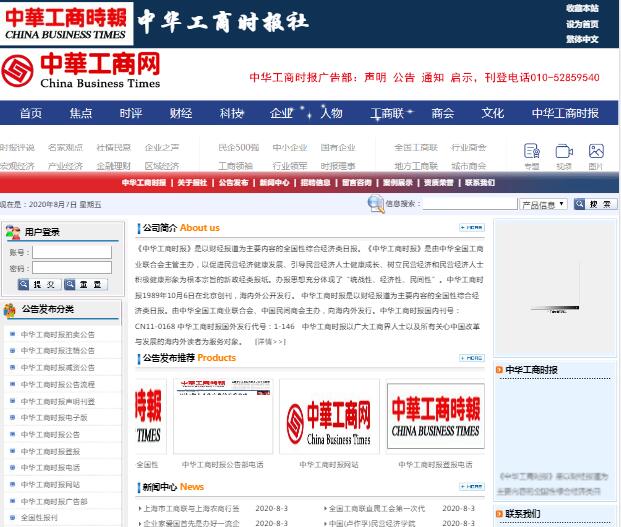Open 企业 navigation item
621x527 pixels.
281,113
